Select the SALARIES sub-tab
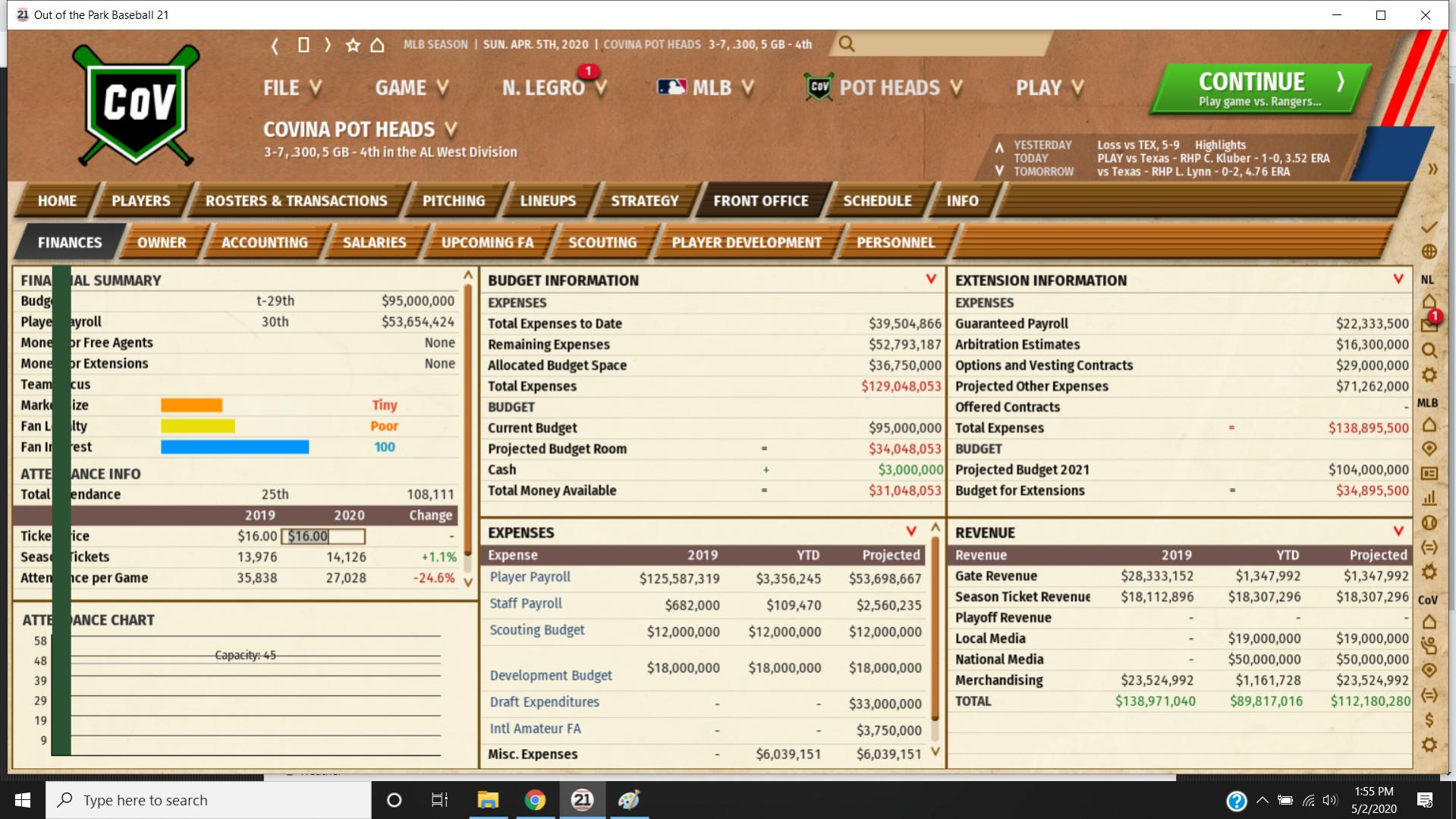This screenshot has height=819, width=1456. [375, 242]
